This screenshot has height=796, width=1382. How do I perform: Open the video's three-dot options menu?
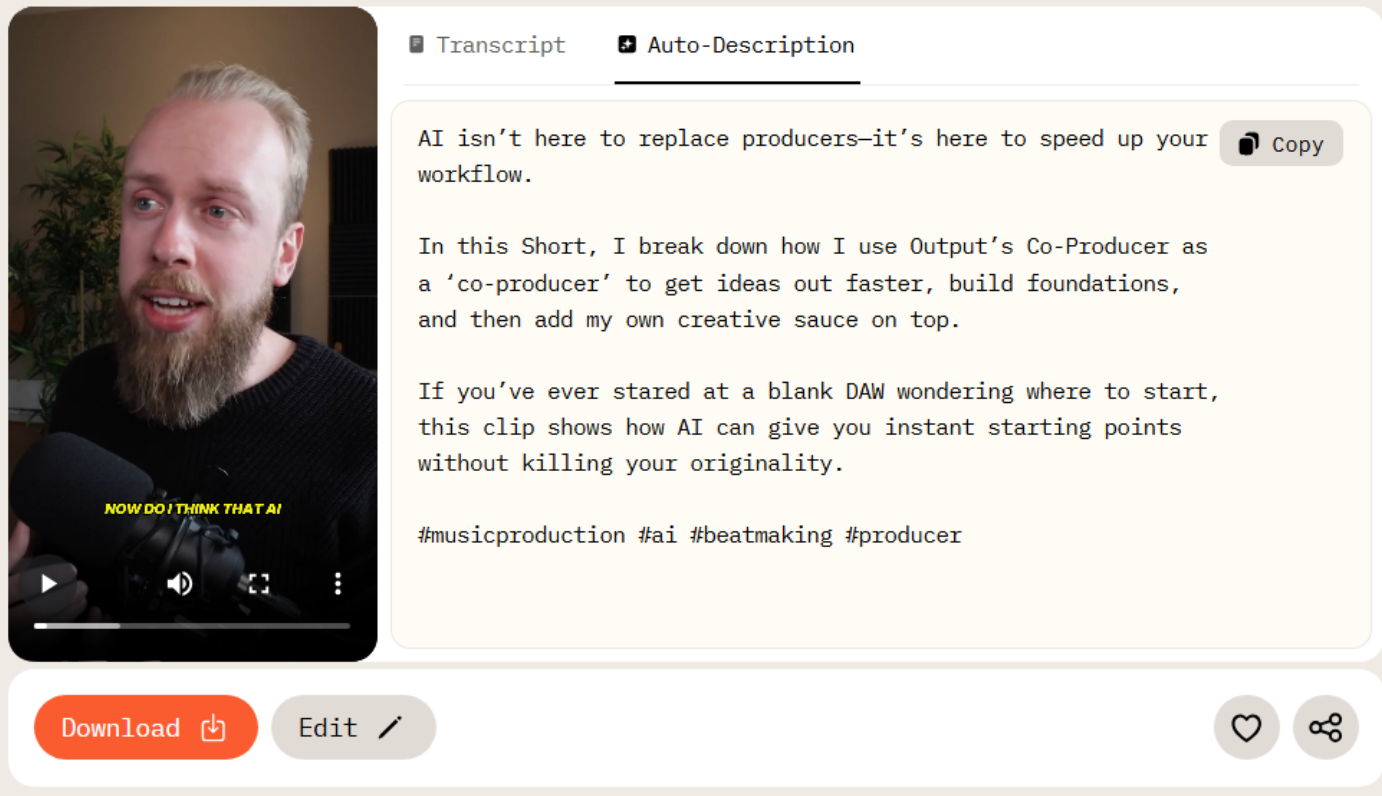coord(338,584)
